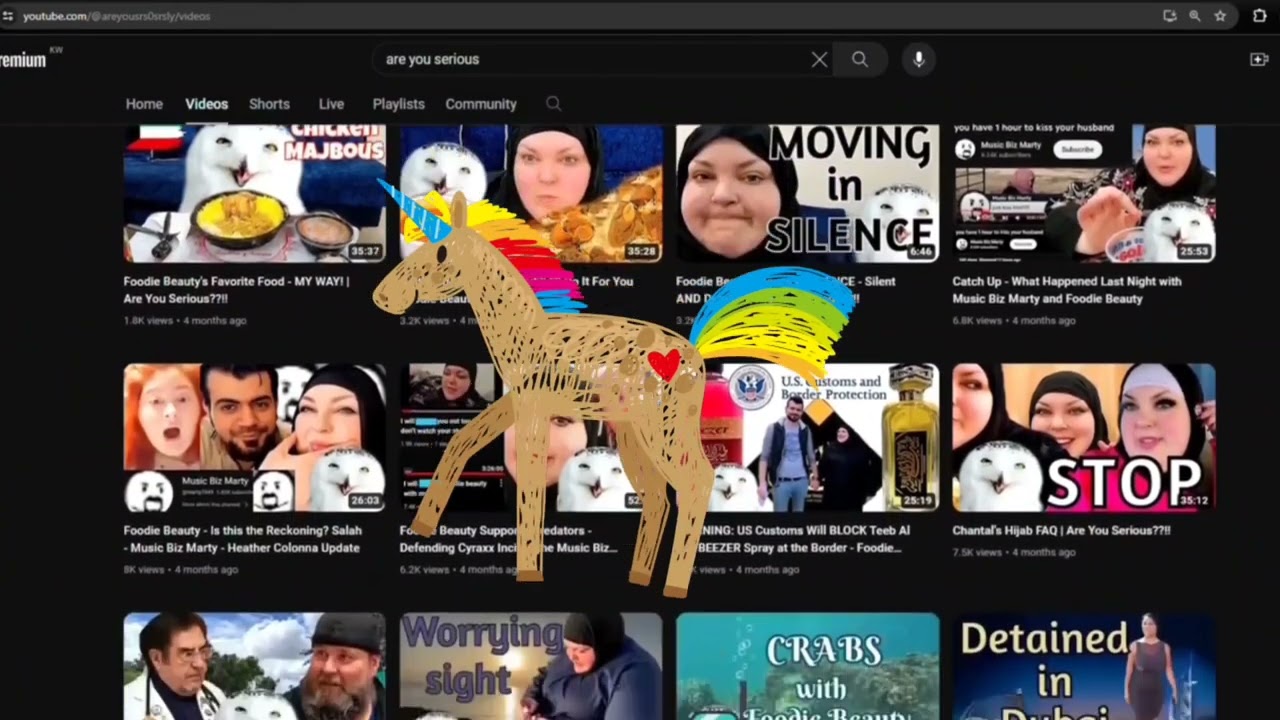Screen dimensions: 1280x720
Task: Click the zoom icon in the address bar area
Action: [1195, 16]
